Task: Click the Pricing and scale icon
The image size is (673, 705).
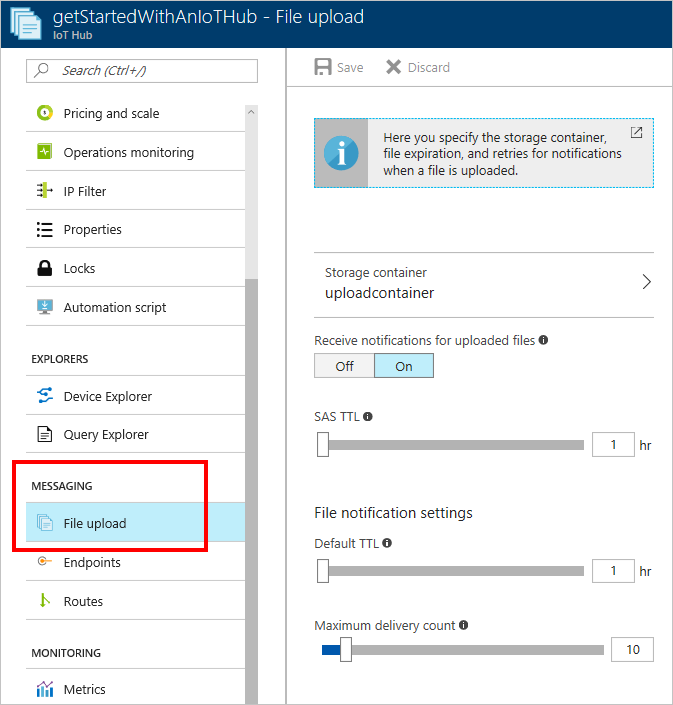Action: pyautogui.click(x=45, y=112)
